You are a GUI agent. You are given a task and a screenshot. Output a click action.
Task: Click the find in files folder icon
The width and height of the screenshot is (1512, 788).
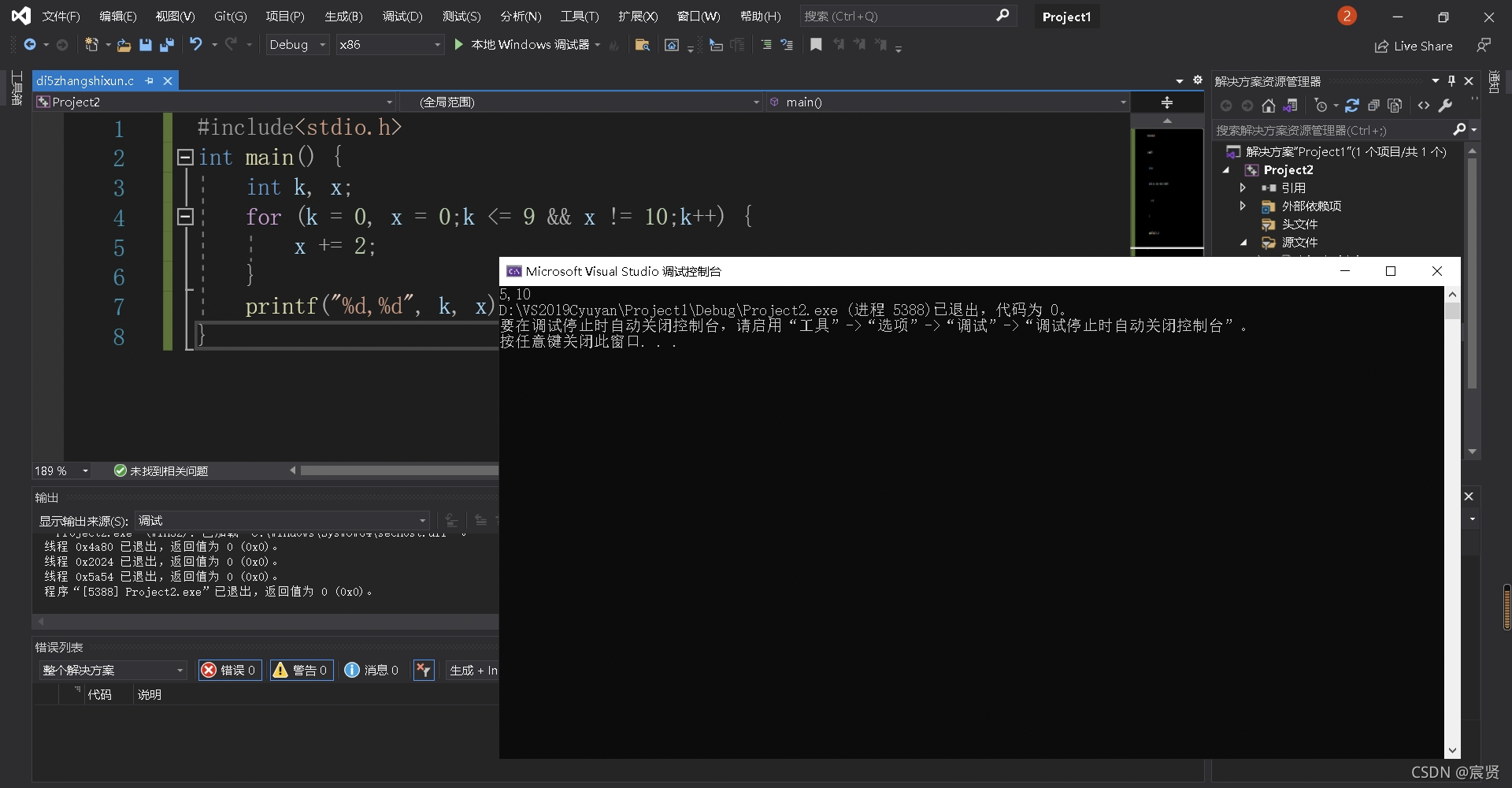click(642, 45)
